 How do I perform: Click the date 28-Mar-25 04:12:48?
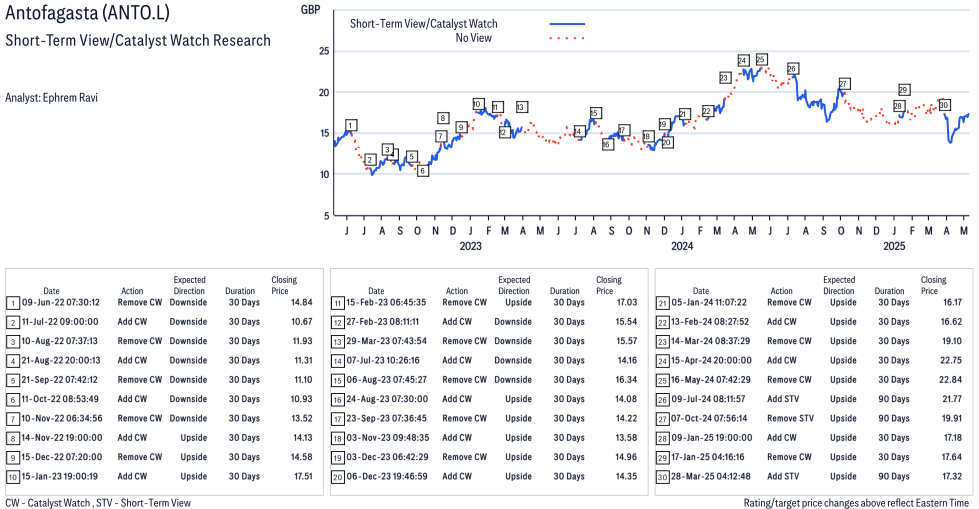711,477
